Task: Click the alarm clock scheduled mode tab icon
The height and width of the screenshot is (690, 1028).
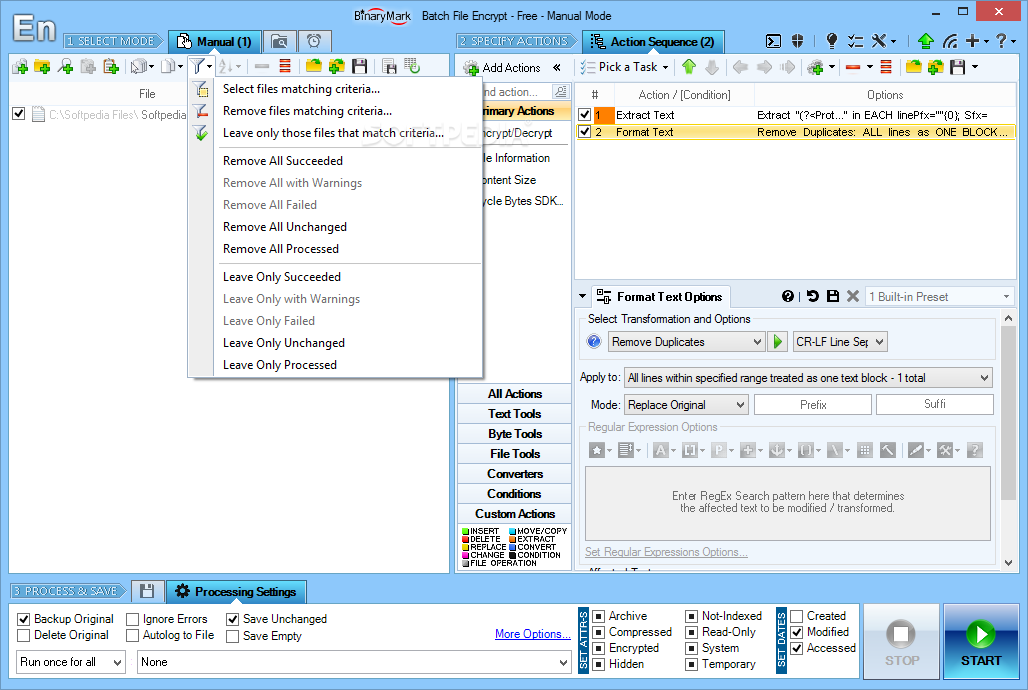Action: click(x=314, y=41)
